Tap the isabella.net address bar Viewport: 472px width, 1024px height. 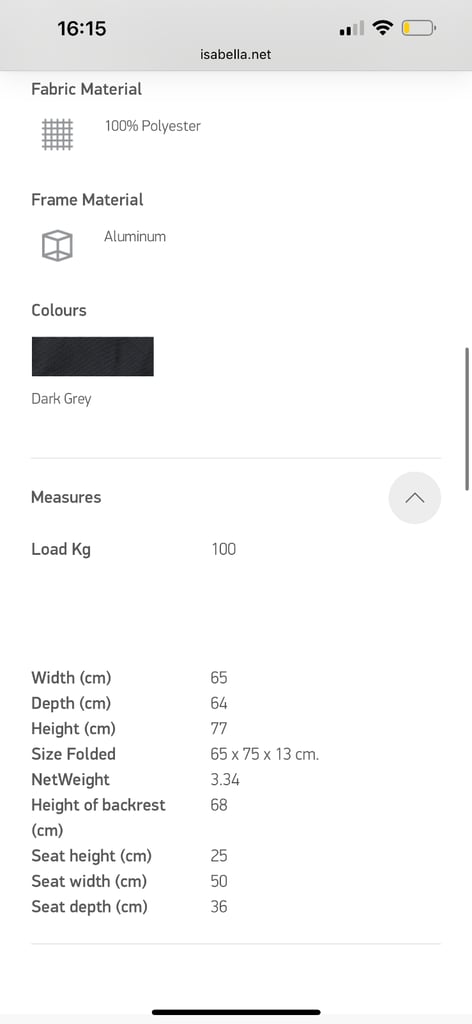236,55
